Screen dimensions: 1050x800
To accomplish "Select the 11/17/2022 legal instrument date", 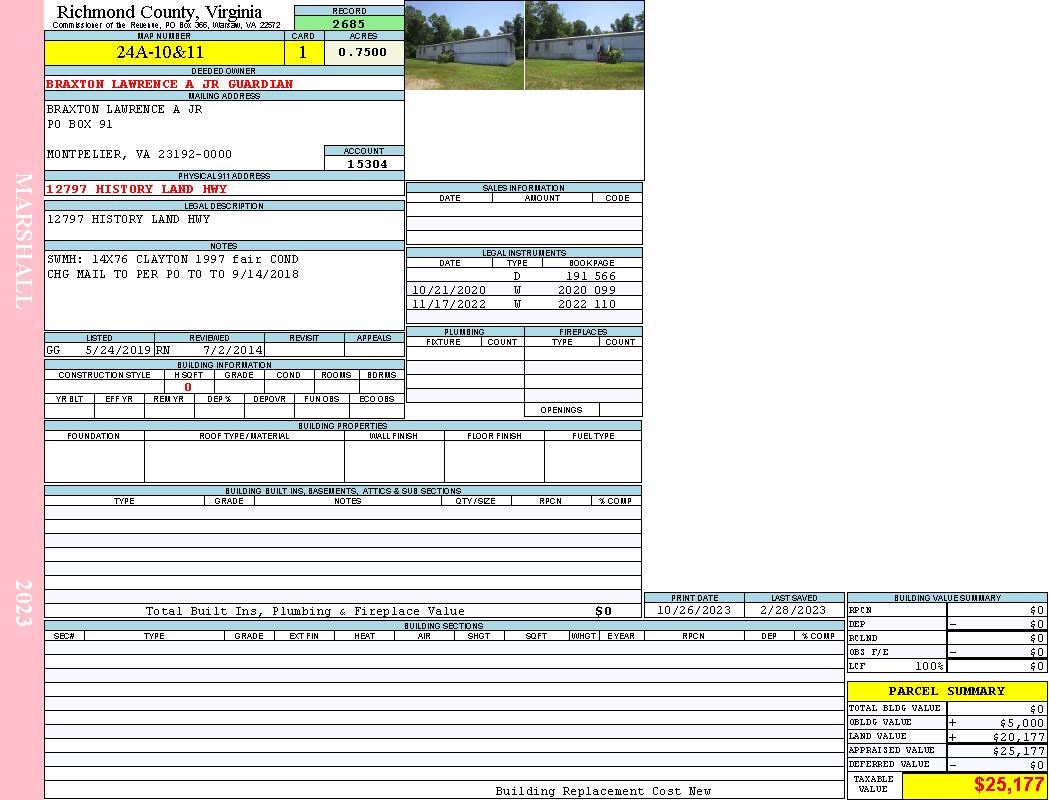I will [449, 304].
